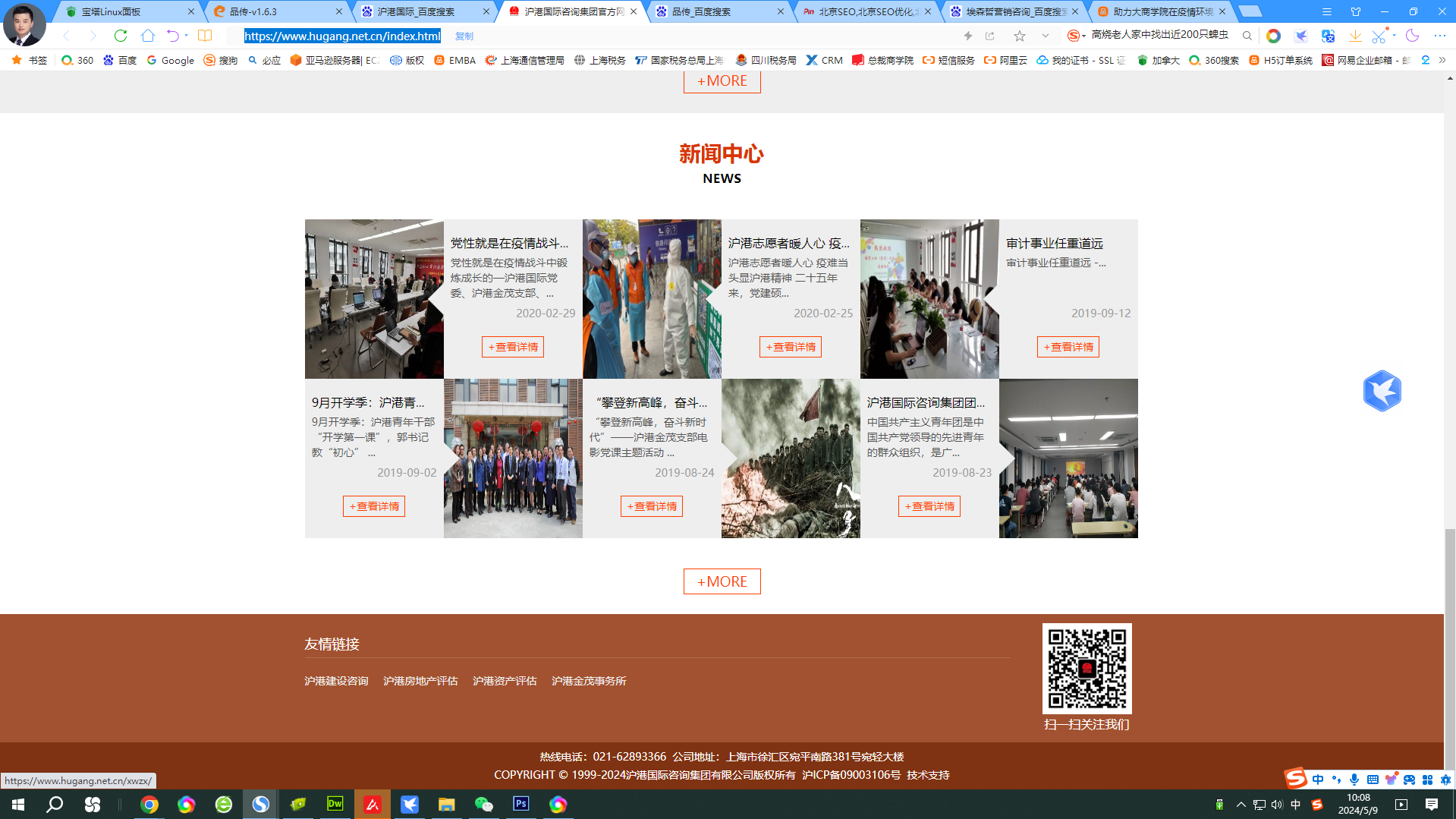Open the reading mode book icon
Viewport: 1456px width, 819px height.
tap(205, 36)
